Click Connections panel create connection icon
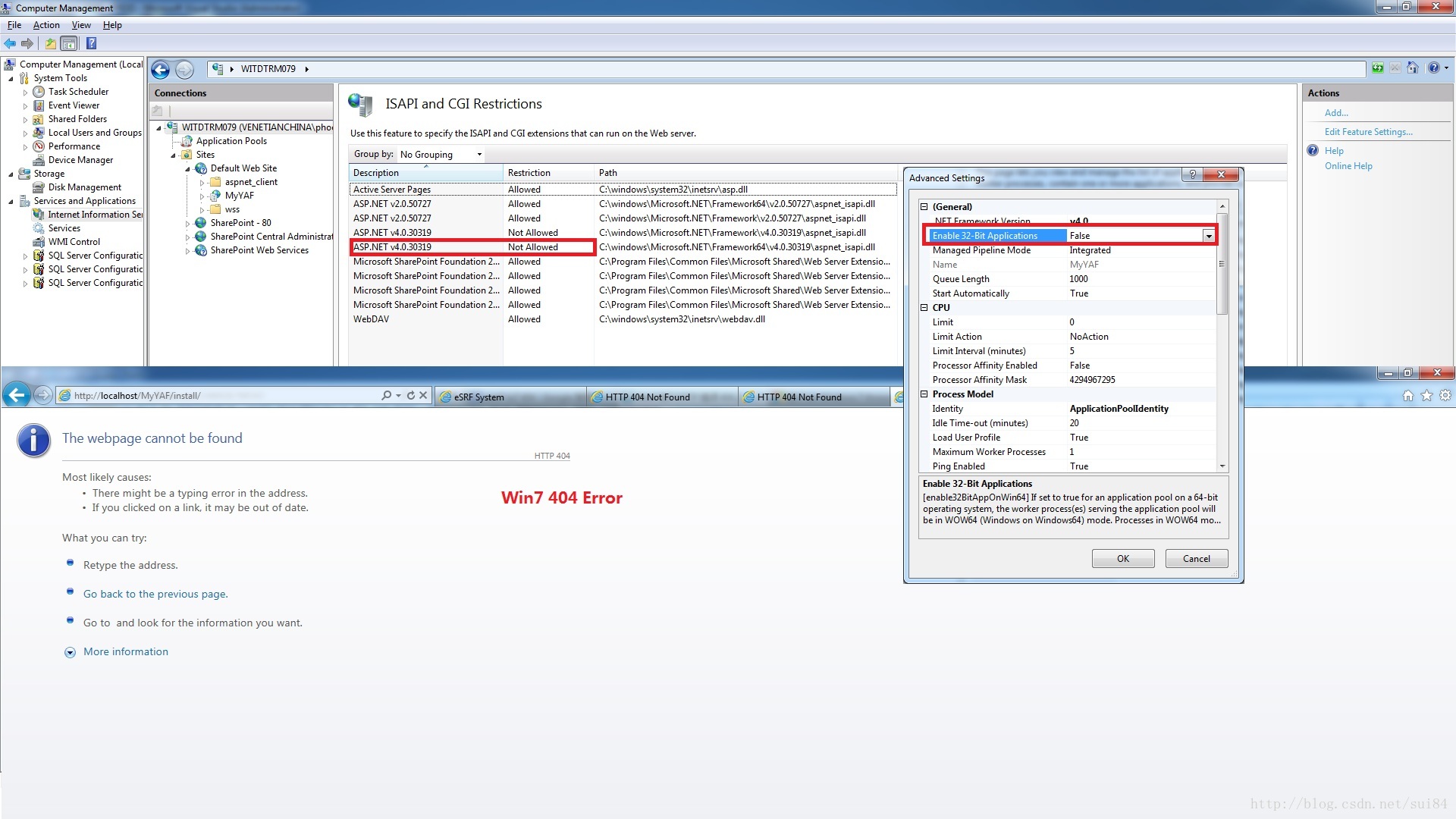This screenshot has width=1456, height=819. tap(158, 111)
